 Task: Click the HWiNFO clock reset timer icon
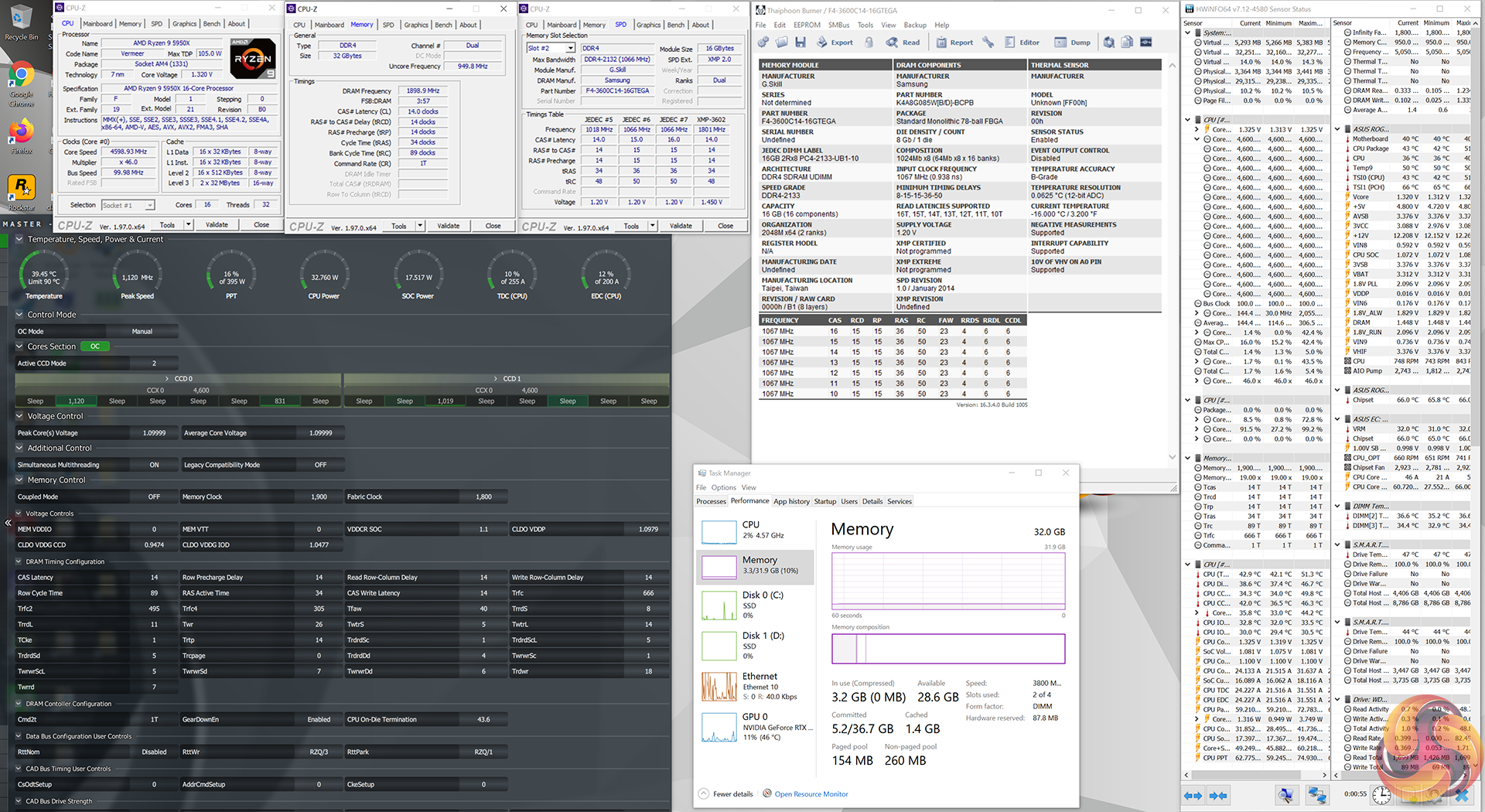coord(1381,795)
